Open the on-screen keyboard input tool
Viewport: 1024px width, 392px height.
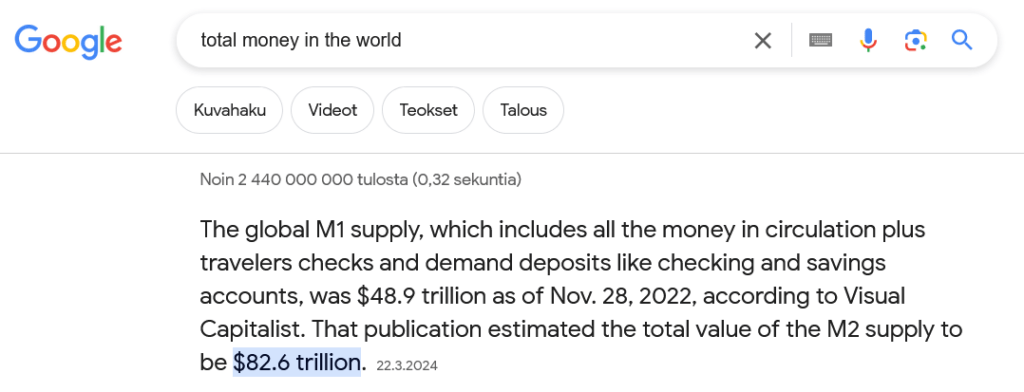820,41
